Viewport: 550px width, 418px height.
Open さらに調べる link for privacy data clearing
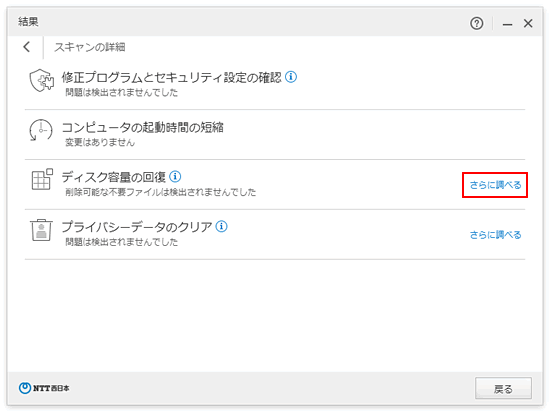click(495, 235)
